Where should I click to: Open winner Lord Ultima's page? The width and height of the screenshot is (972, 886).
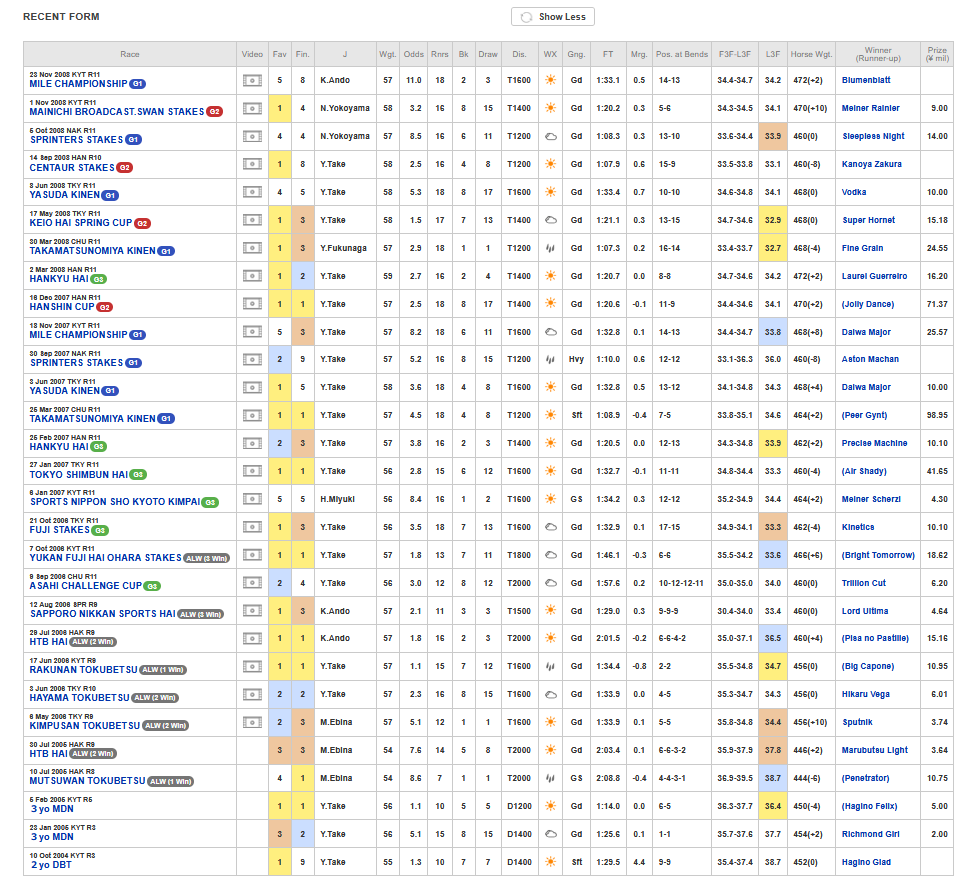click(865, 611)
